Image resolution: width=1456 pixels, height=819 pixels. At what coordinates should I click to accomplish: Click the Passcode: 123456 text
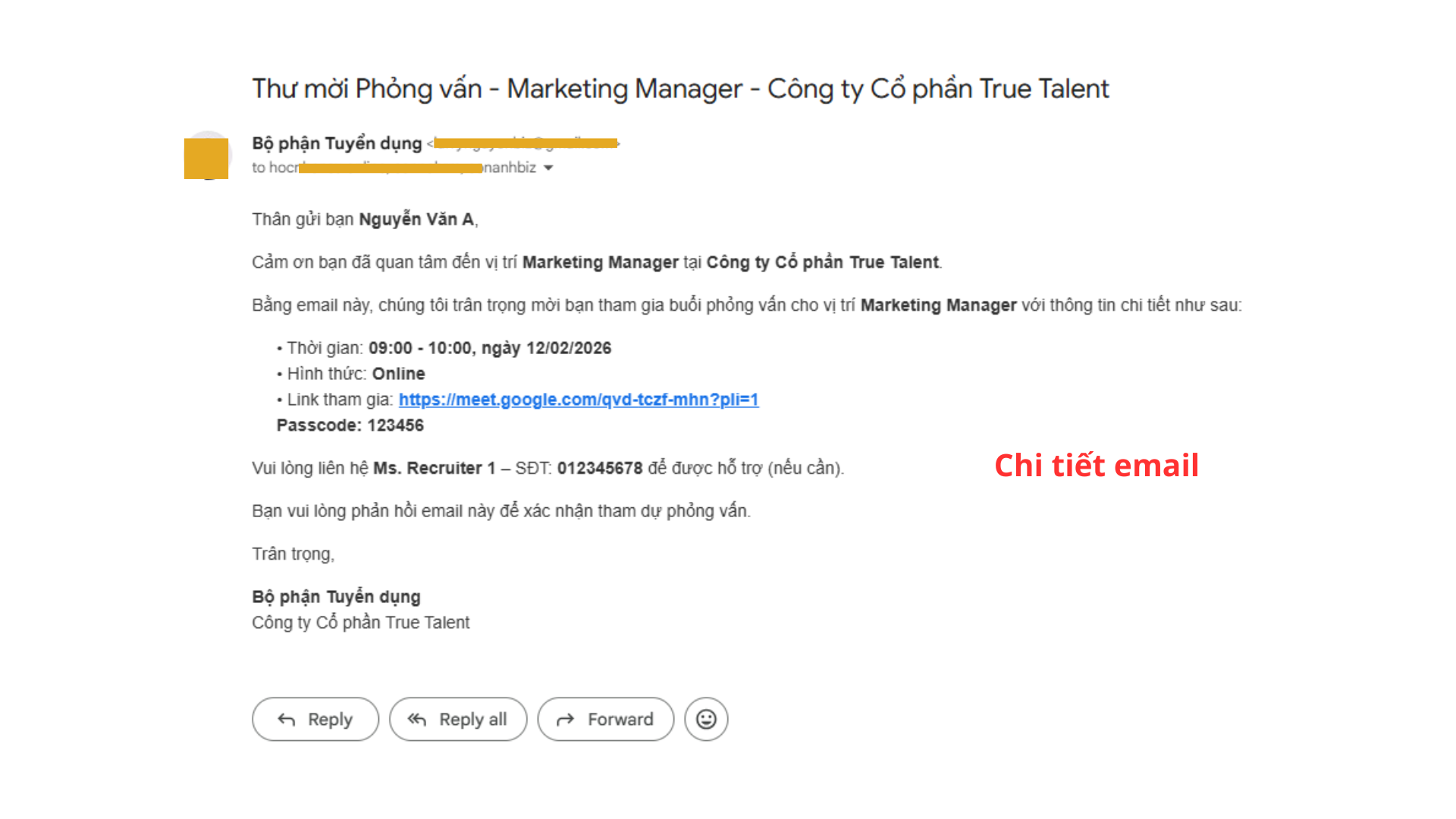(x=350, y=425)
